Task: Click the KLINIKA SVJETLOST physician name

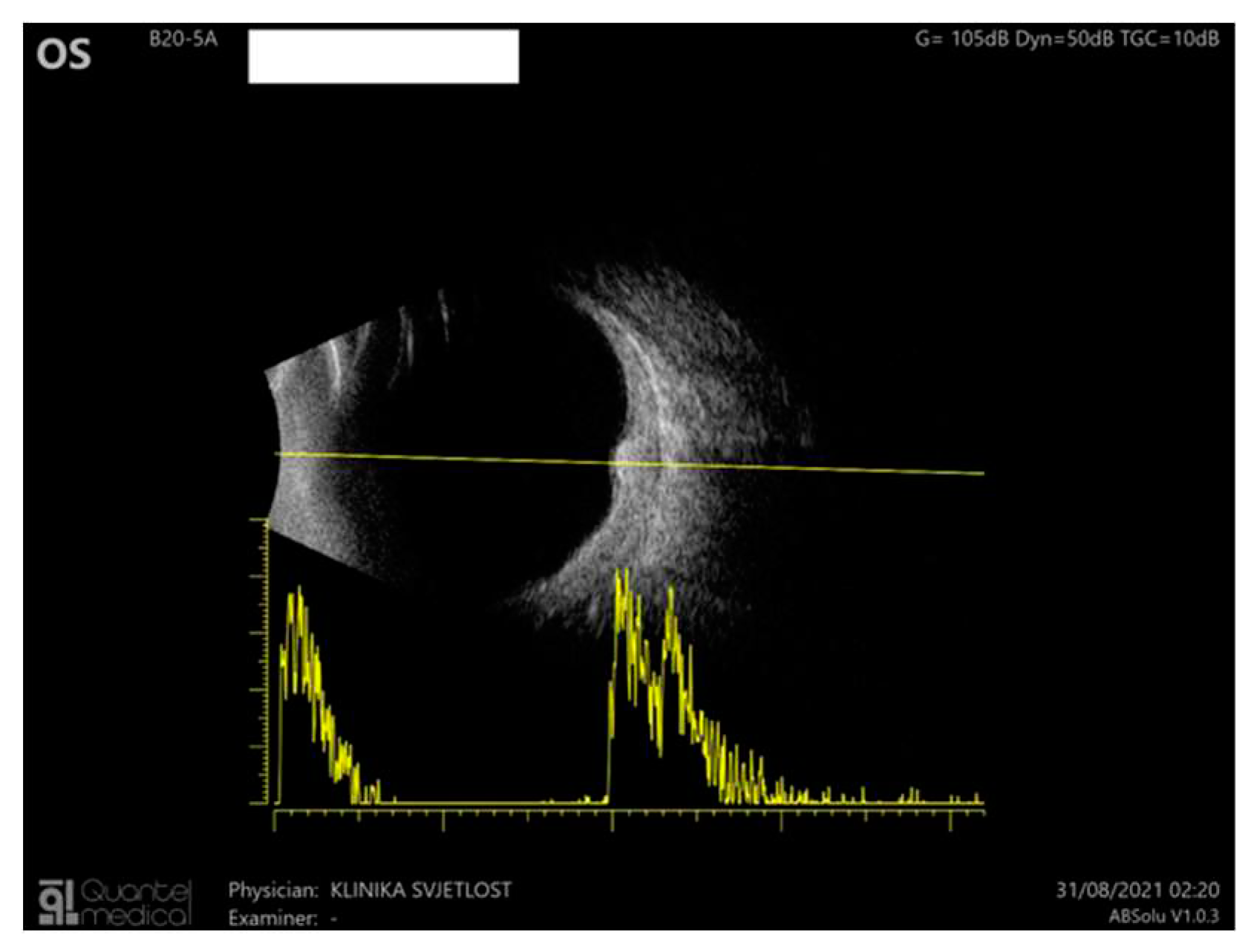Action: point(420,890)
